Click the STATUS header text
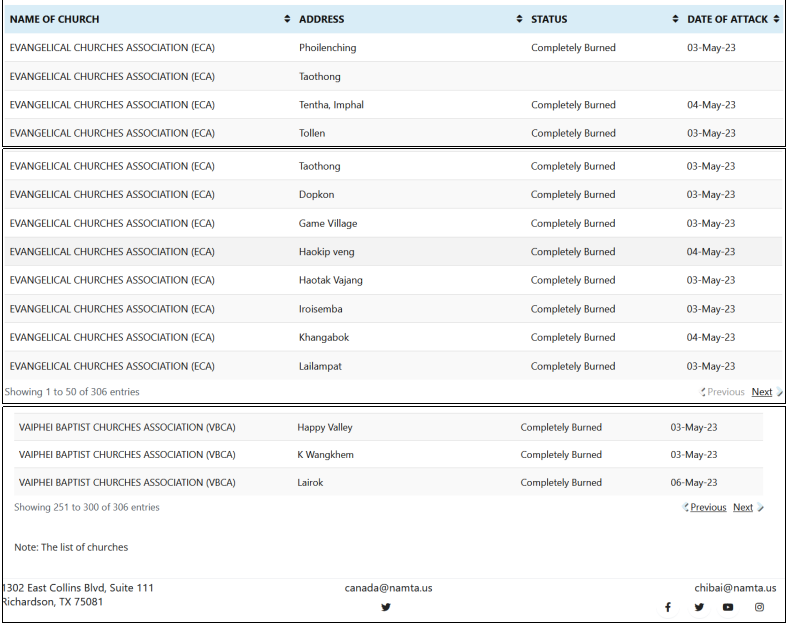 pos(549,19)
